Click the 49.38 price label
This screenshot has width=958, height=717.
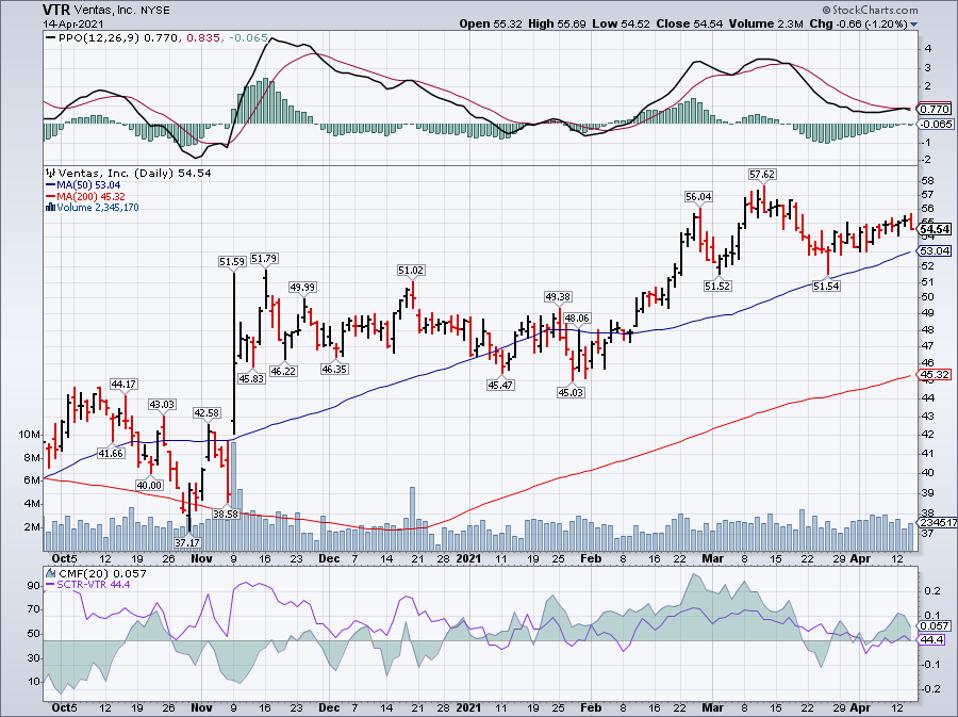click(x=558, y=297)
